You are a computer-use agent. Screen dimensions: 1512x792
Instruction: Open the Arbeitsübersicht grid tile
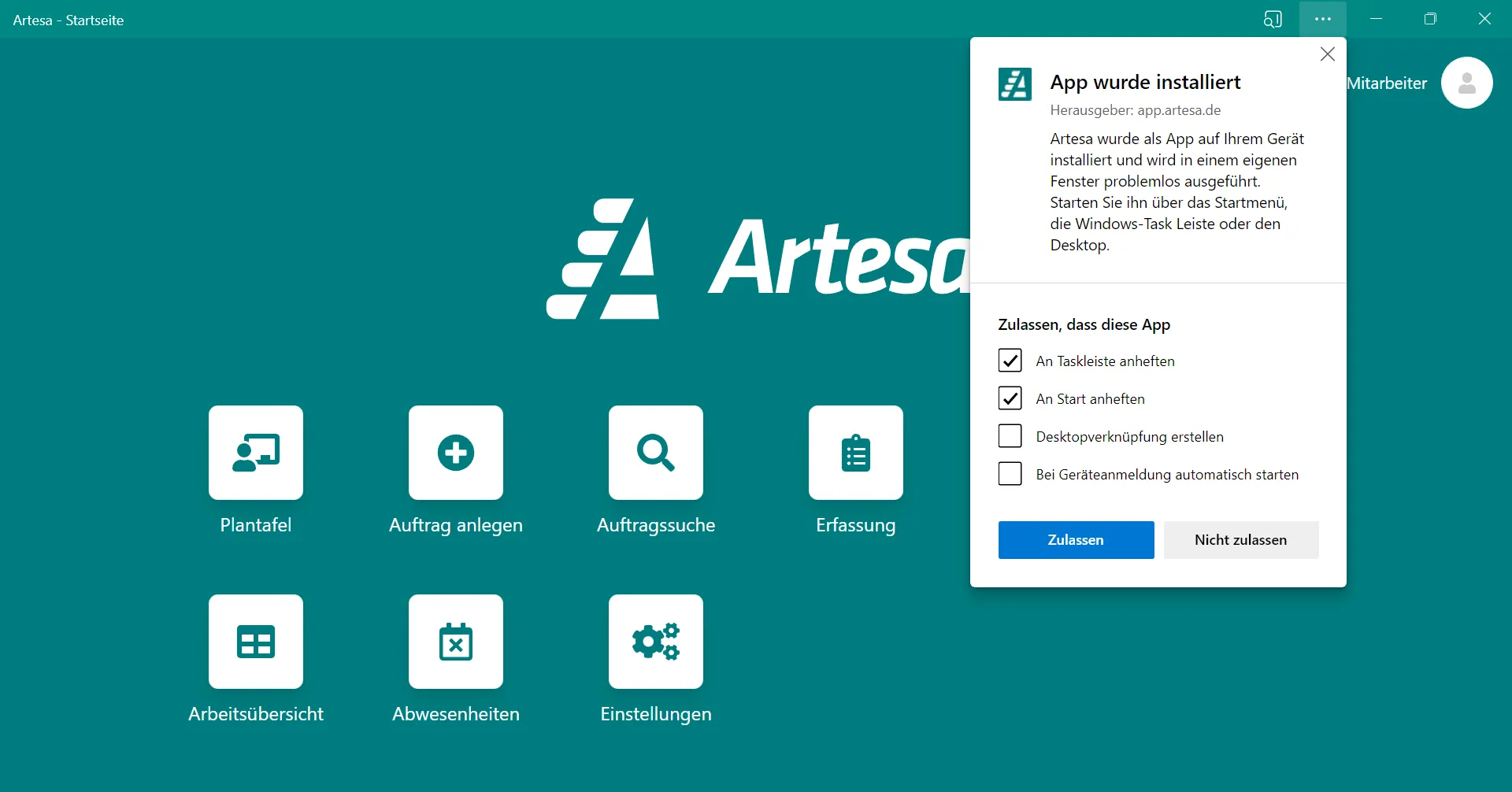point(255,642)
